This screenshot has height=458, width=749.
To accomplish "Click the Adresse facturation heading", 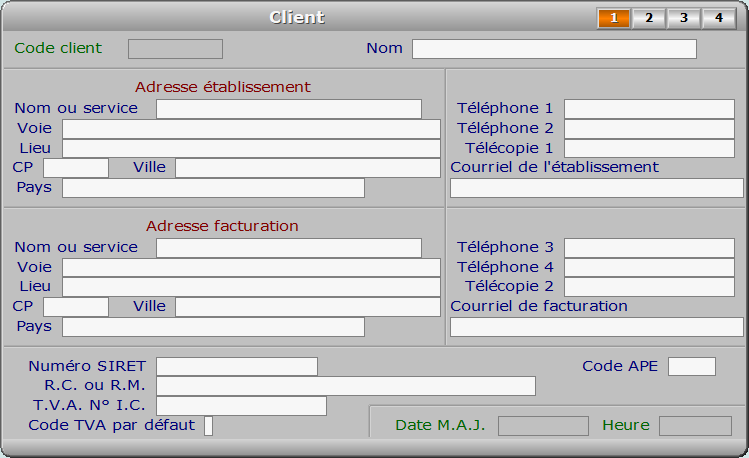I will [x=222, y=226].
